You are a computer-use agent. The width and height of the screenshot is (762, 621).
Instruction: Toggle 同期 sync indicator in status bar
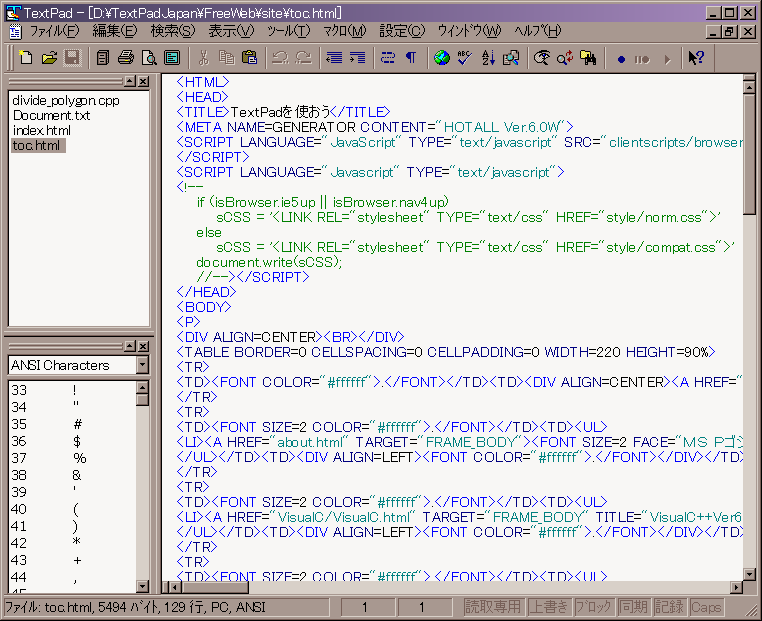(x=633, y=607)
